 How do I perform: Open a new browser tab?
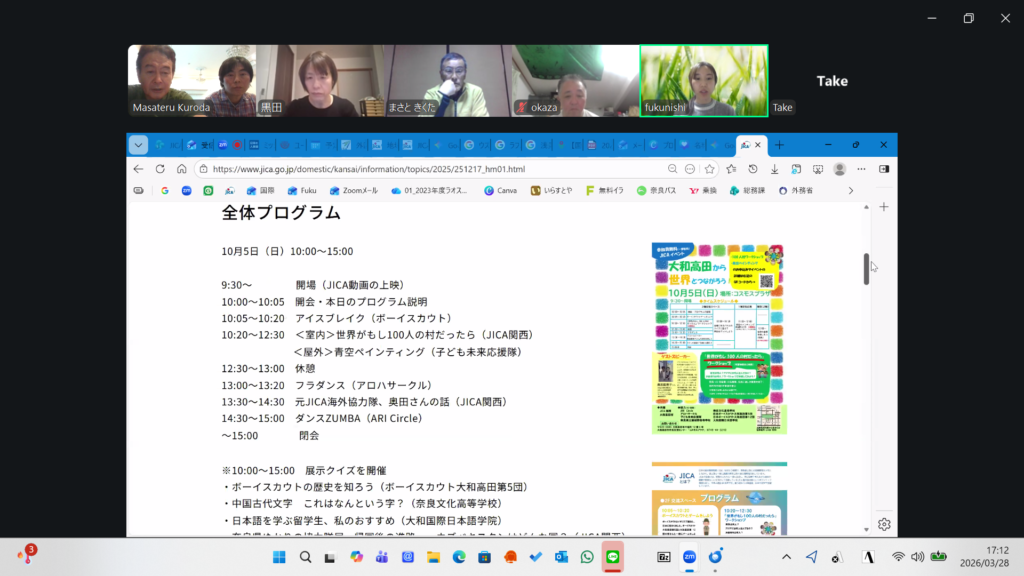pos(779,145)
